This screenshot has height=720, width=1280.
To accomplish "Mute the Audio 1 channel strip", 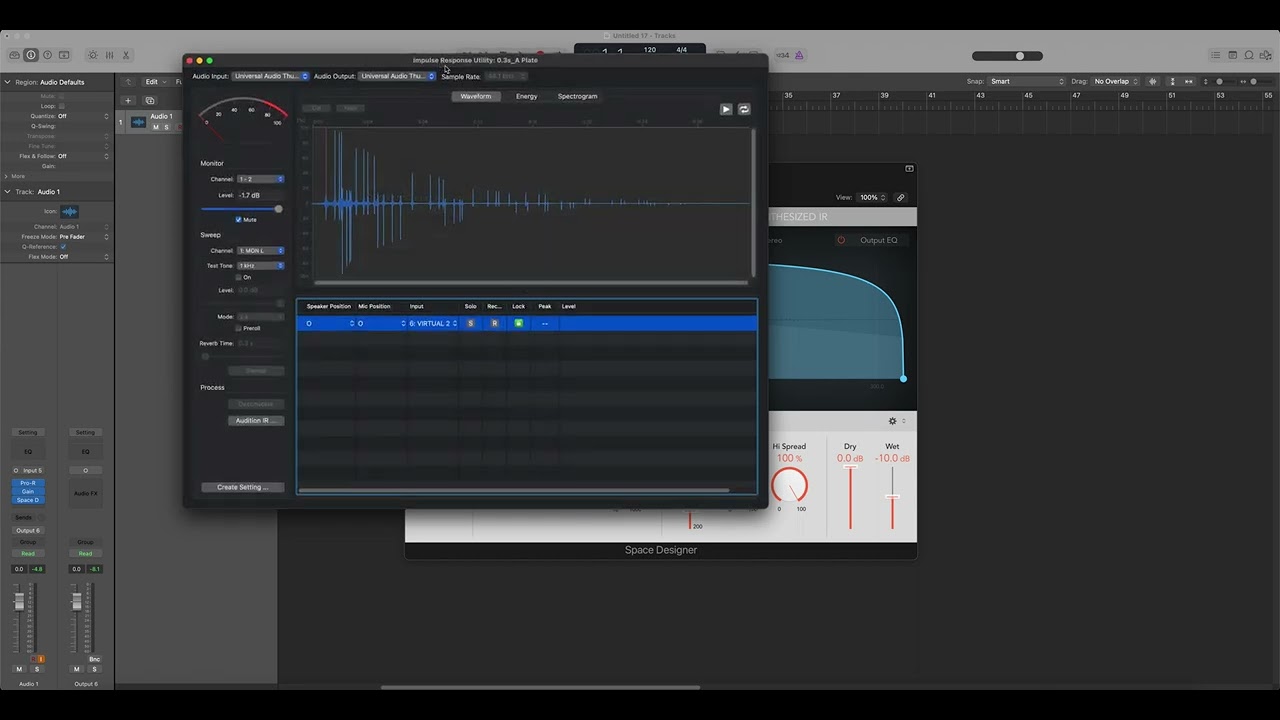I will [19, 669].
